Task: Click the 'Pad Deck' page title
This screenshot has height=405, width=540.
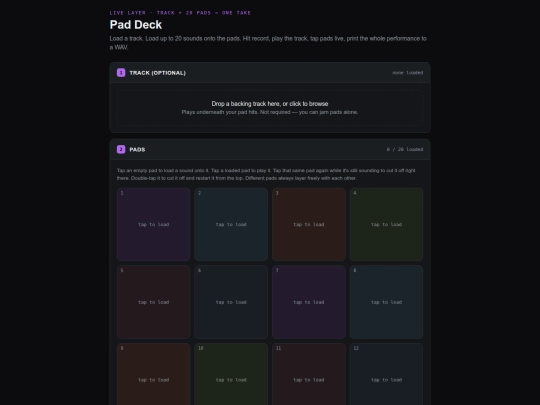Action: tap(136, 25)
